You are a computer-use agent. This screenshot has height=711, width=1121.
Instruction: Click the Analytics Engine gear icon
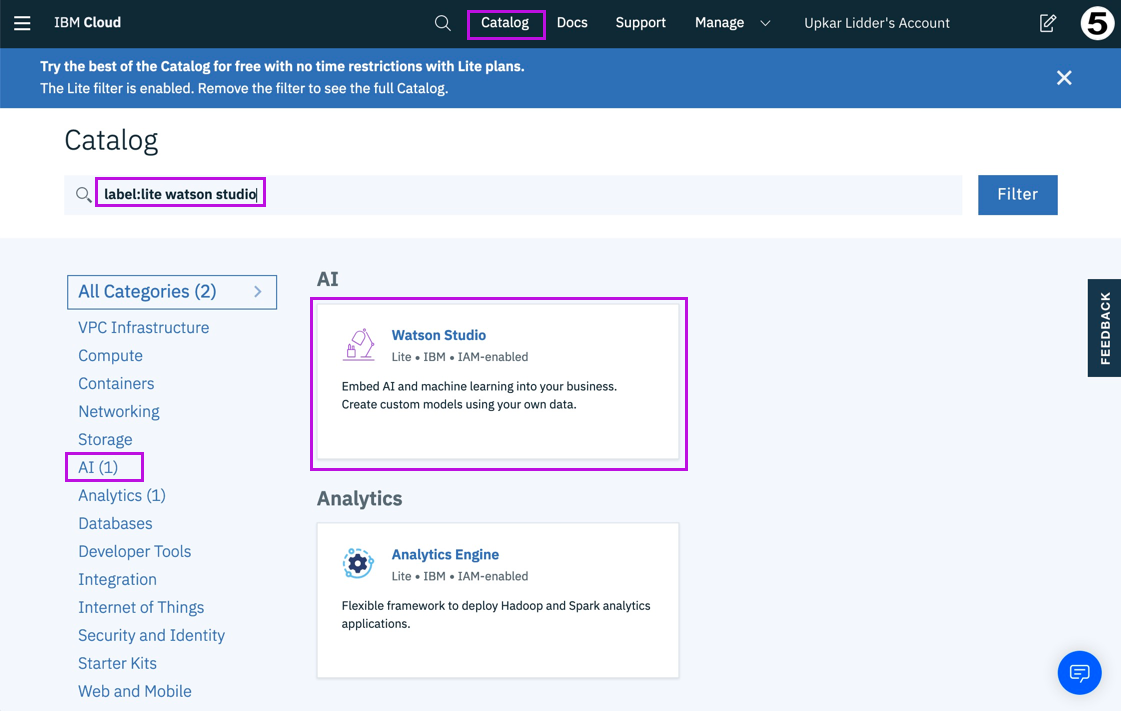(x=358, y=564)
